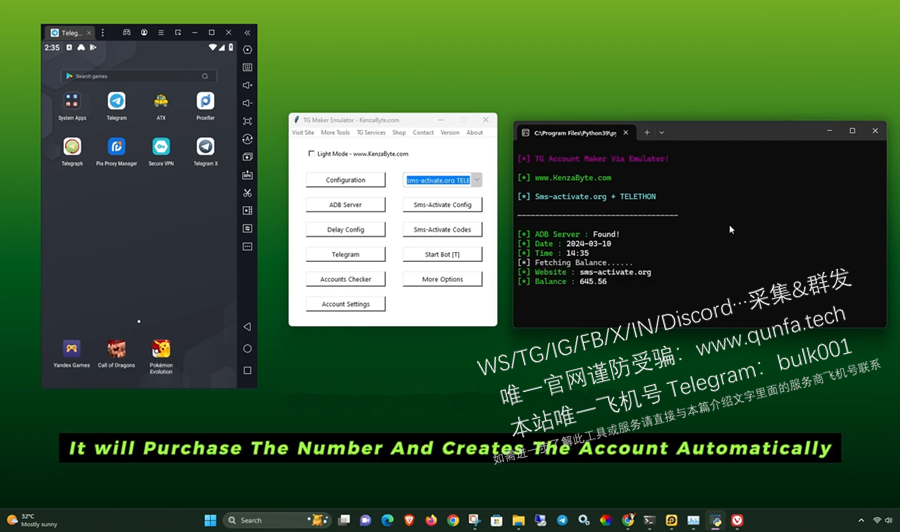This screenshot has height=532, width=900.
Task: Open the TG Services menu in TG Maker
Action: 371,133
